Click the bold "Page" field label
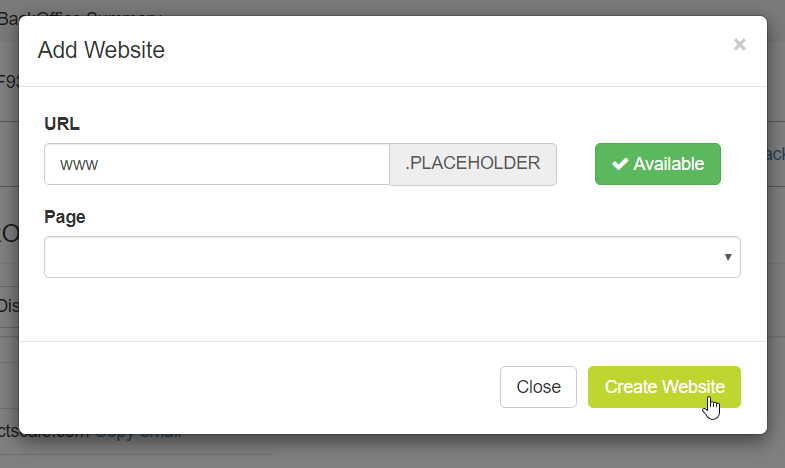 tap(65, 217)
